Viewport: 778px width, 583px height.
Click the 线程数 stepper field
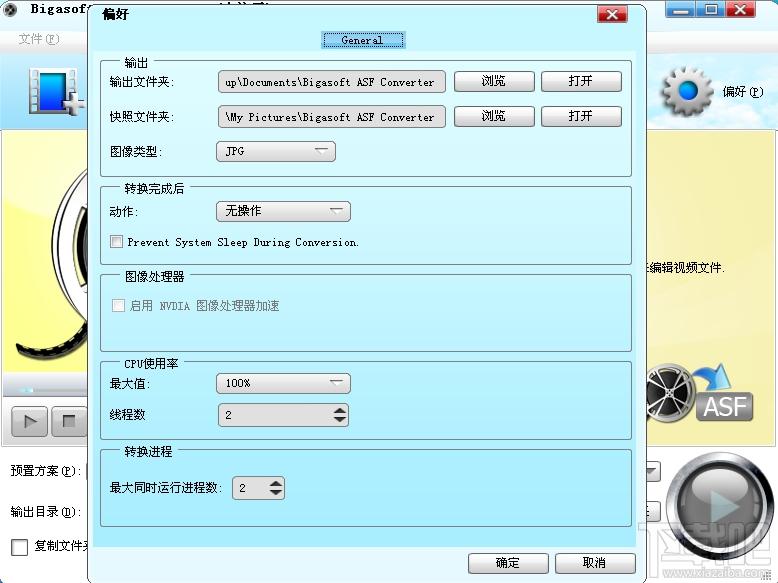[x=275, y=414]
